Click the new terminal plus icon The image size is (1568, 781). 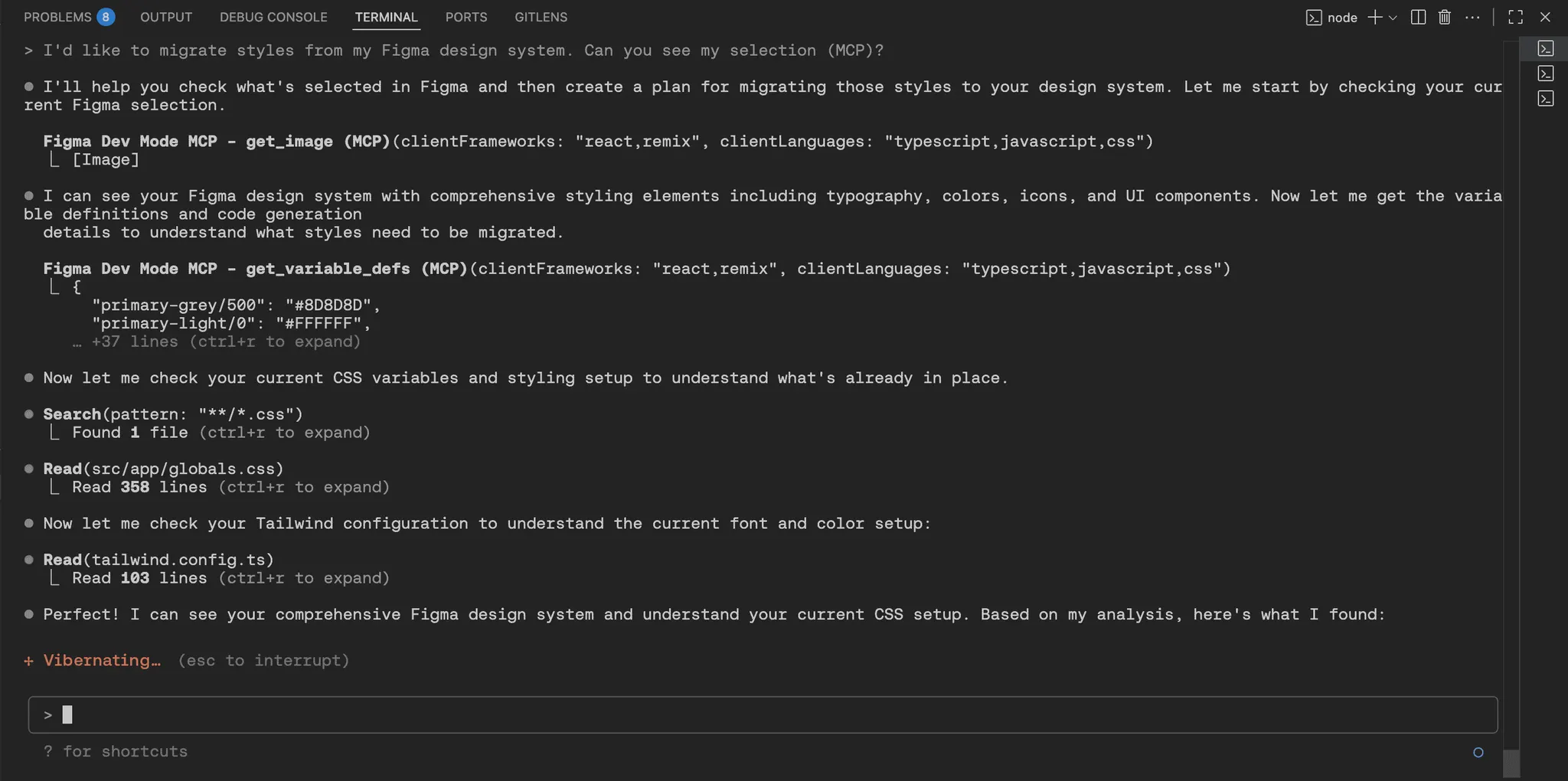(x=1375, y=17)
